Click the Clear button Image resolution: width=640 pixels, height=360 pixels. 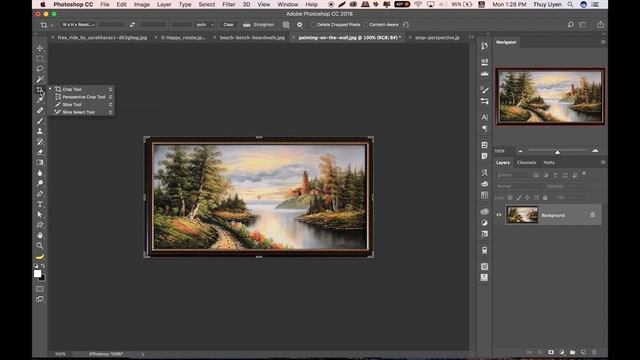coord(228,24)
